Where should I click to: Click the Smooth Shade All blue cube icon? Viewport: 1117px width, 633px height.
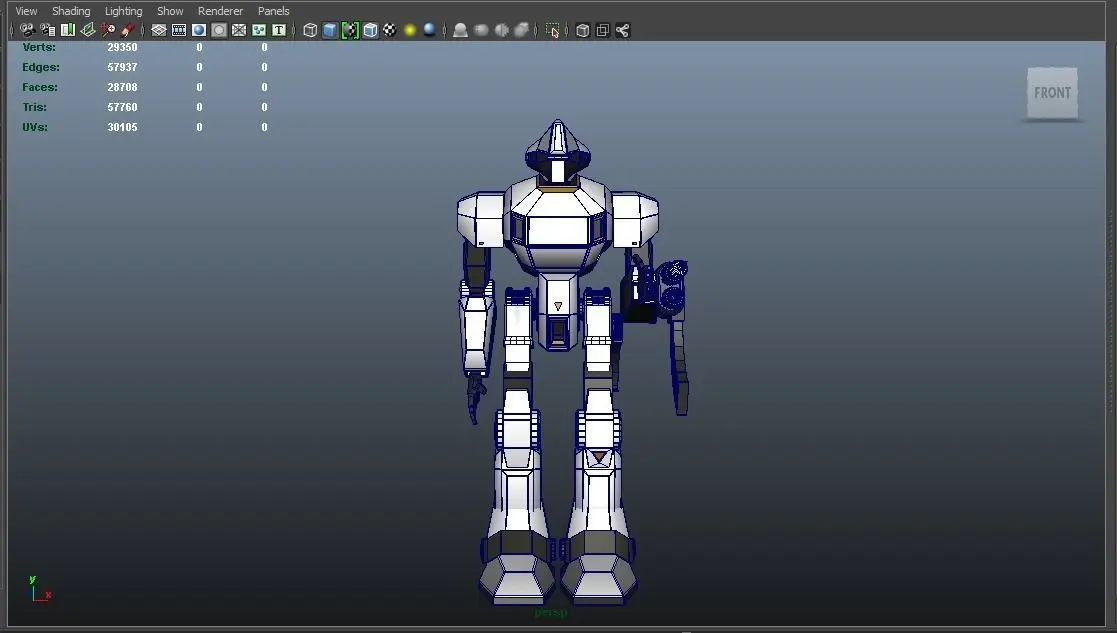point(330,30)
